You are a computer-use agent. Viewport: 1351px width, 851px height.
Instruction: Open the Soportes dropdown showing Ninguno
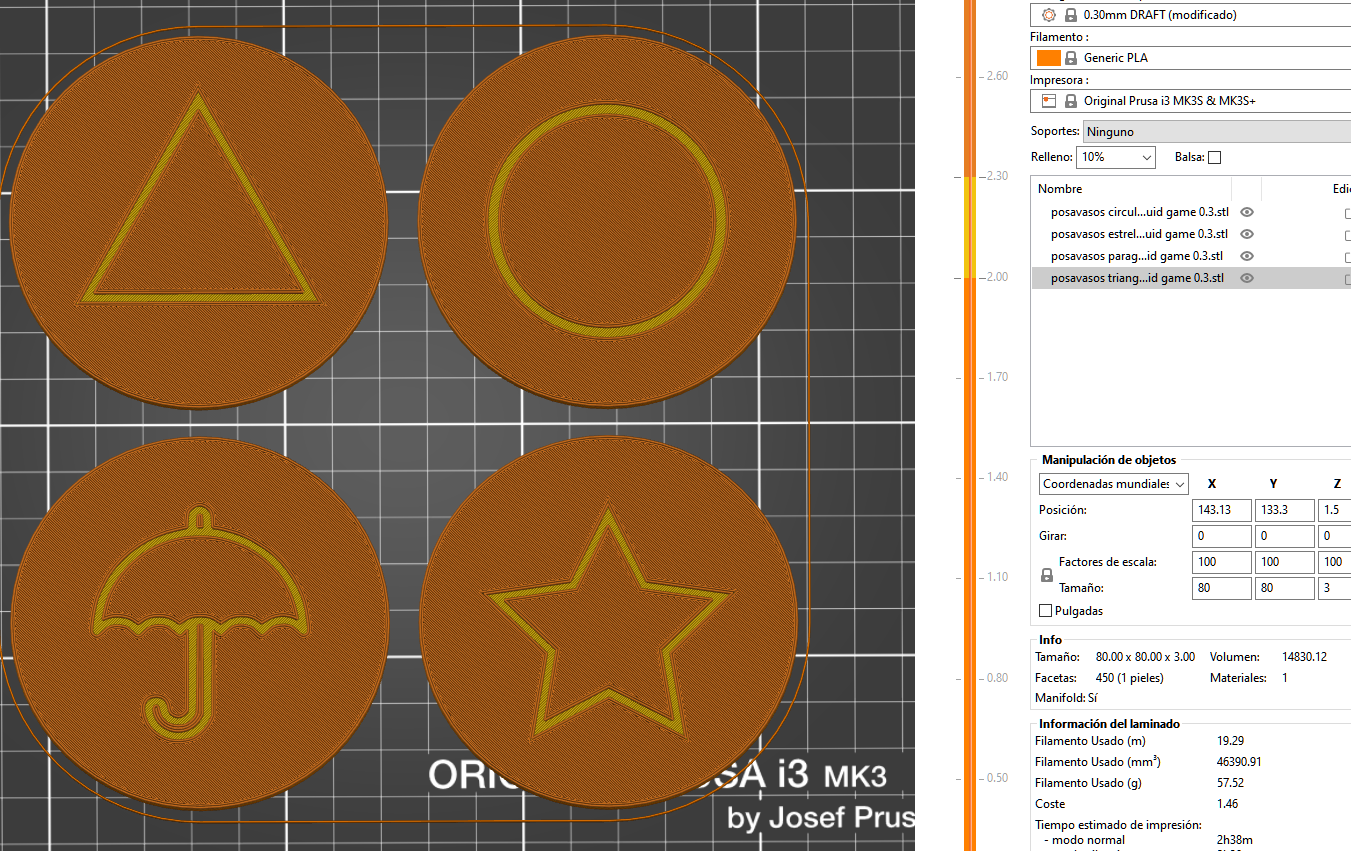pyautogui.click(x=1217, y=131)
